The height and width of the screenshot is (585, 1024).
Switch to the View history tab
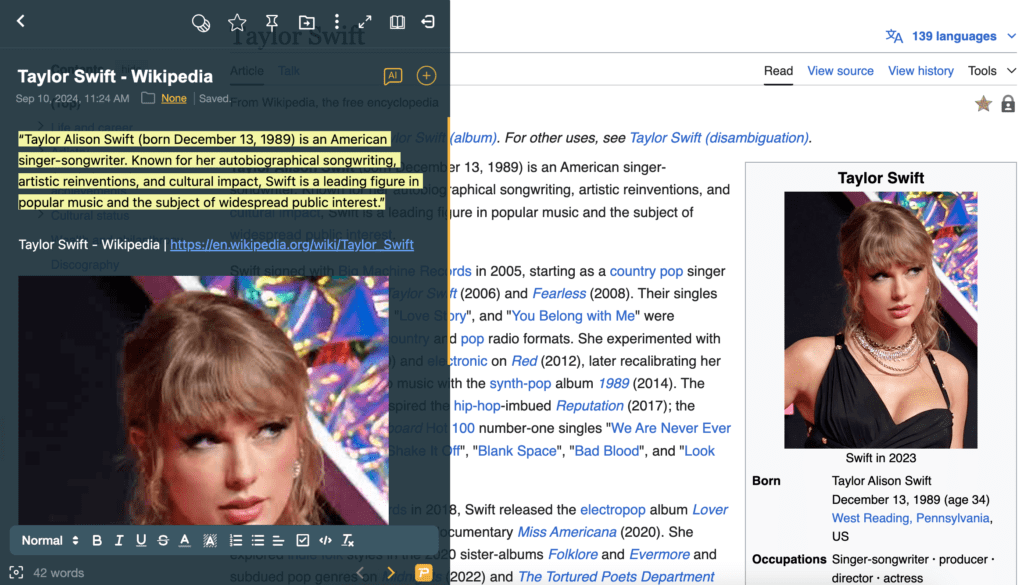click(x=920, y=71)
